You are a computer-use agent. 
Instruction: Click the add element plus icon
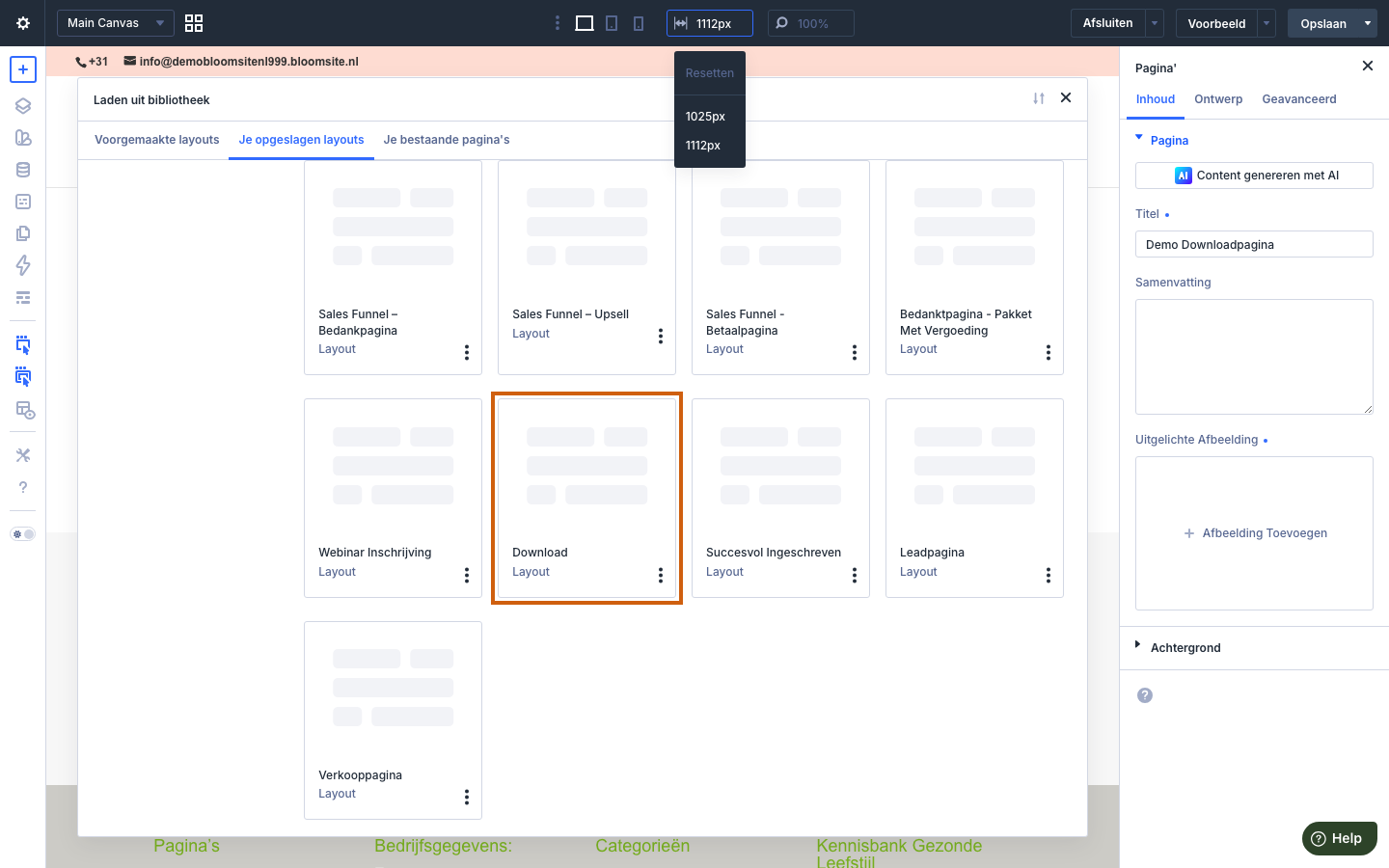[x=23, y=69]
